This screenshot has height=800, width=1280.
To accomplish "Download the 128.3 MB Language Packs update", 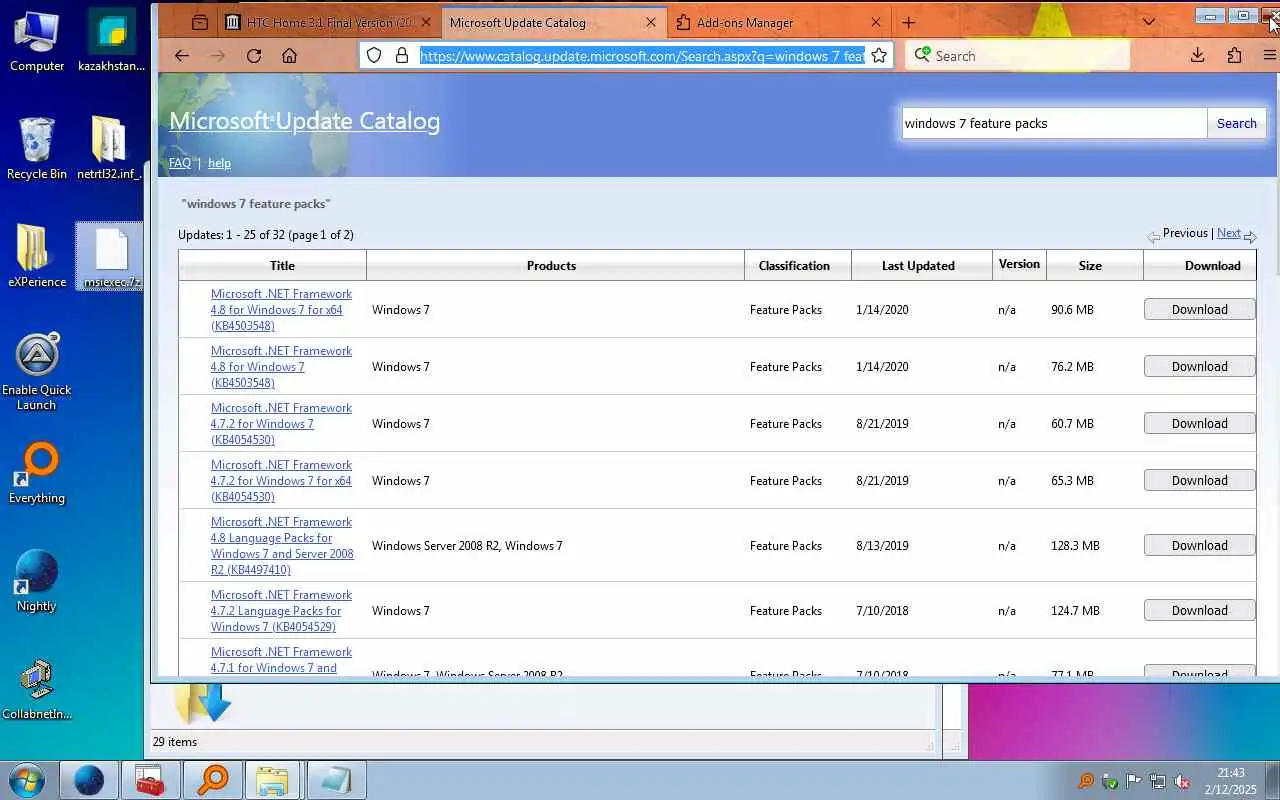I will click(x=1199, y=546).
